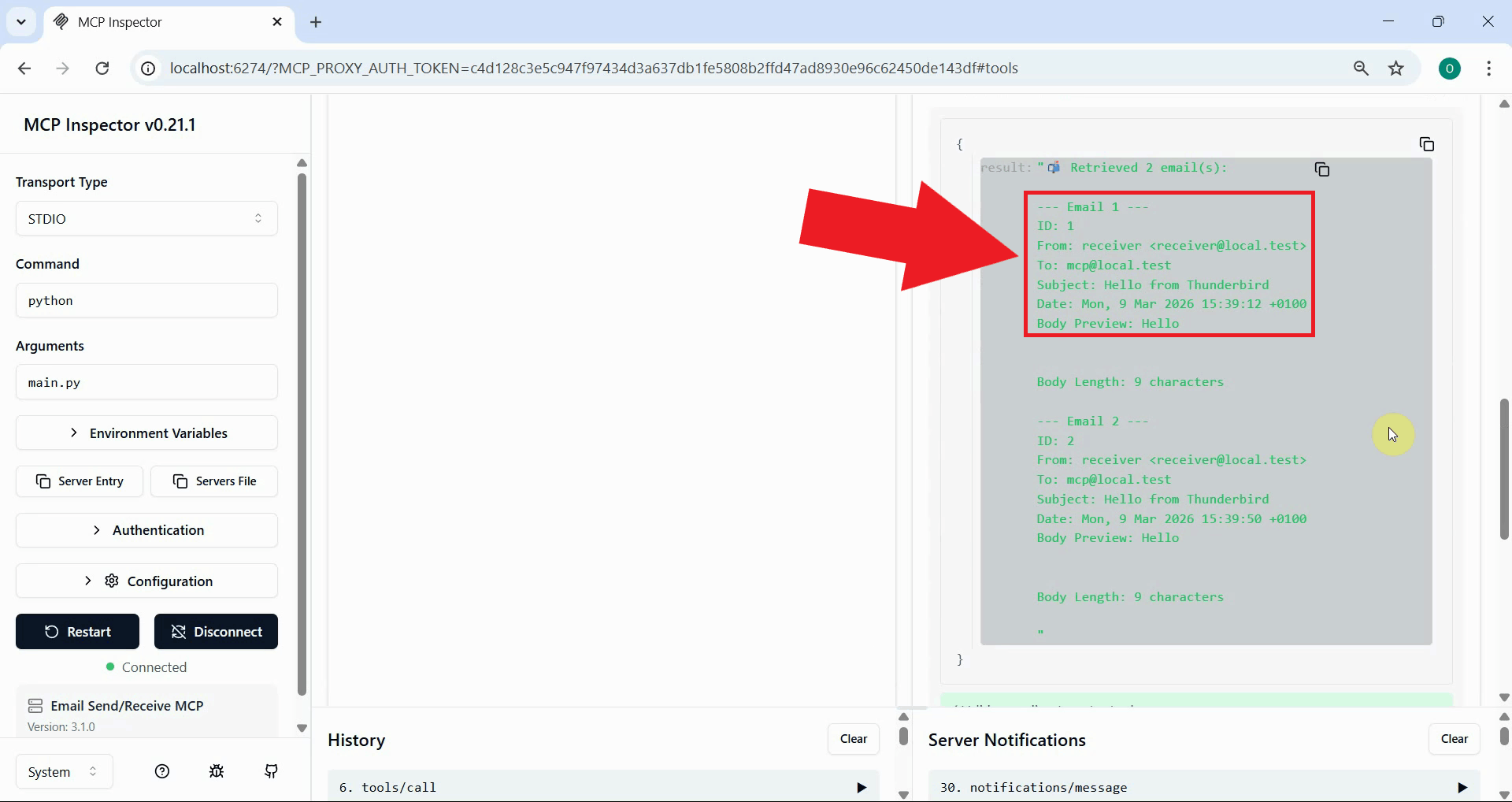Click the Command input field containing python
This screenshot has height=802, width=1512.
[x=146, y=300]
